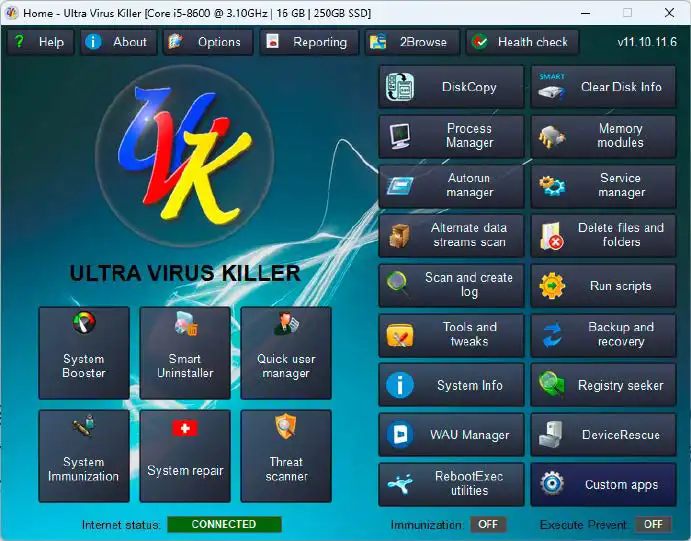Click the Options toolbar icon
691x541 pixels.
(x=175, y=42)
